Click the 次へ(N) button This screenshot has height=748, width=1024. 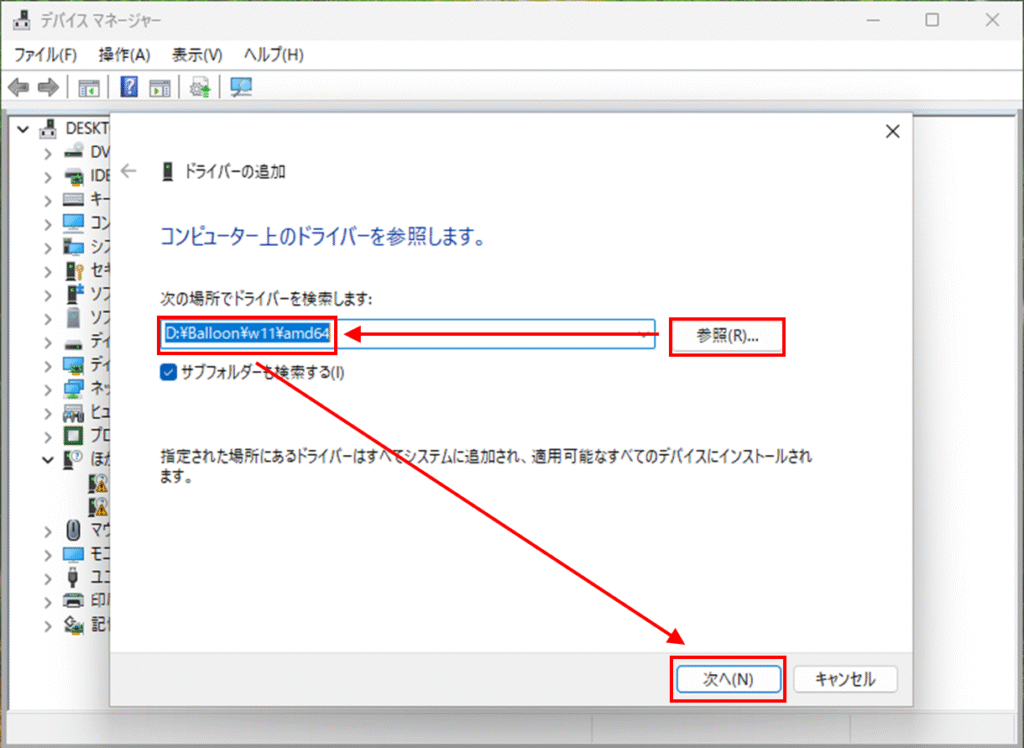(727, 679)
